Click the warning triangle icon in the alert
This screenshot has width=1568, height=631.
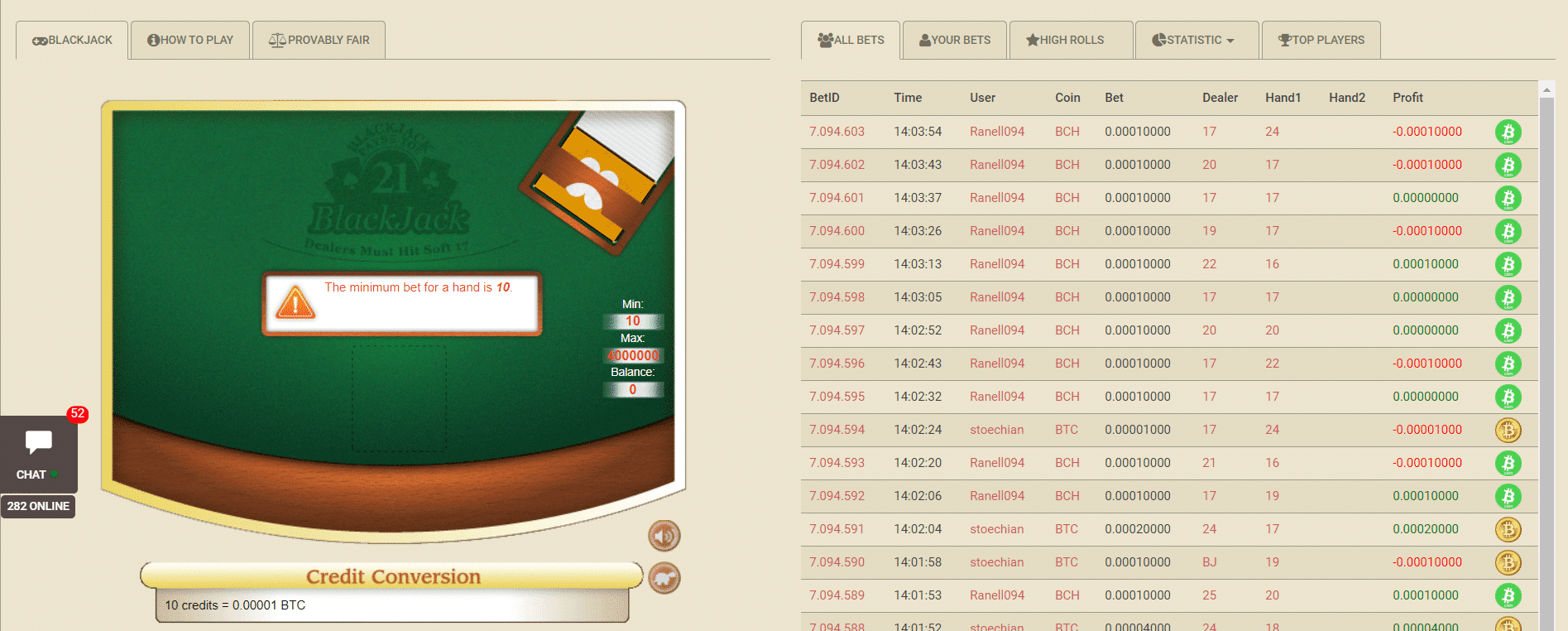pos(295,303)
